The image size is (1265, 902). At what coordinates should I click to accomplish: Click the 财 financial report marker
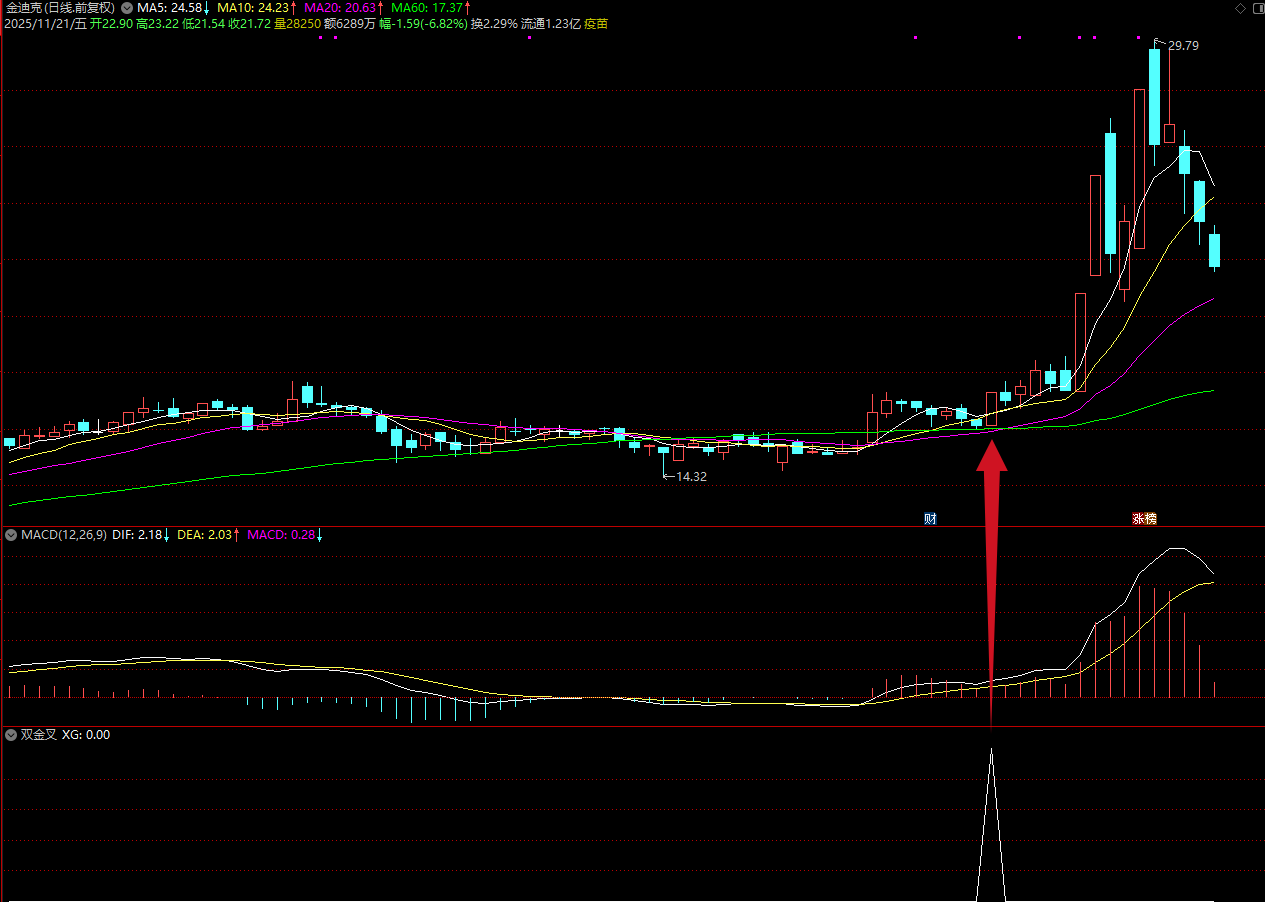[930, 518]
